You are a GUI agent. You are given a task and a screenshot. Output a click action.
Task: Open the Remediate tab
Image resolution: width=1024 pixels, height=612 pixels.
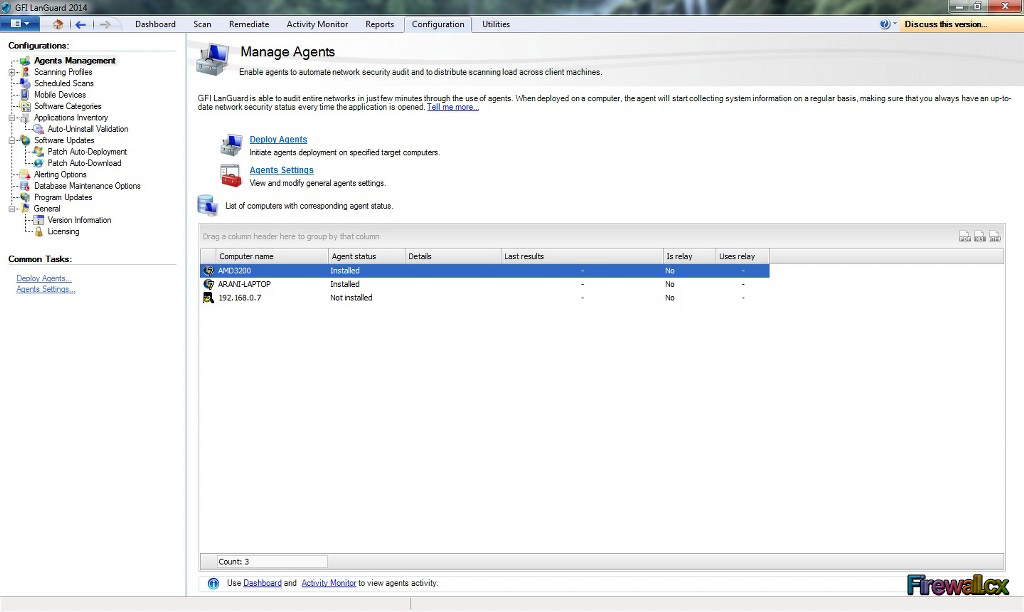click(x=249, y=24)
